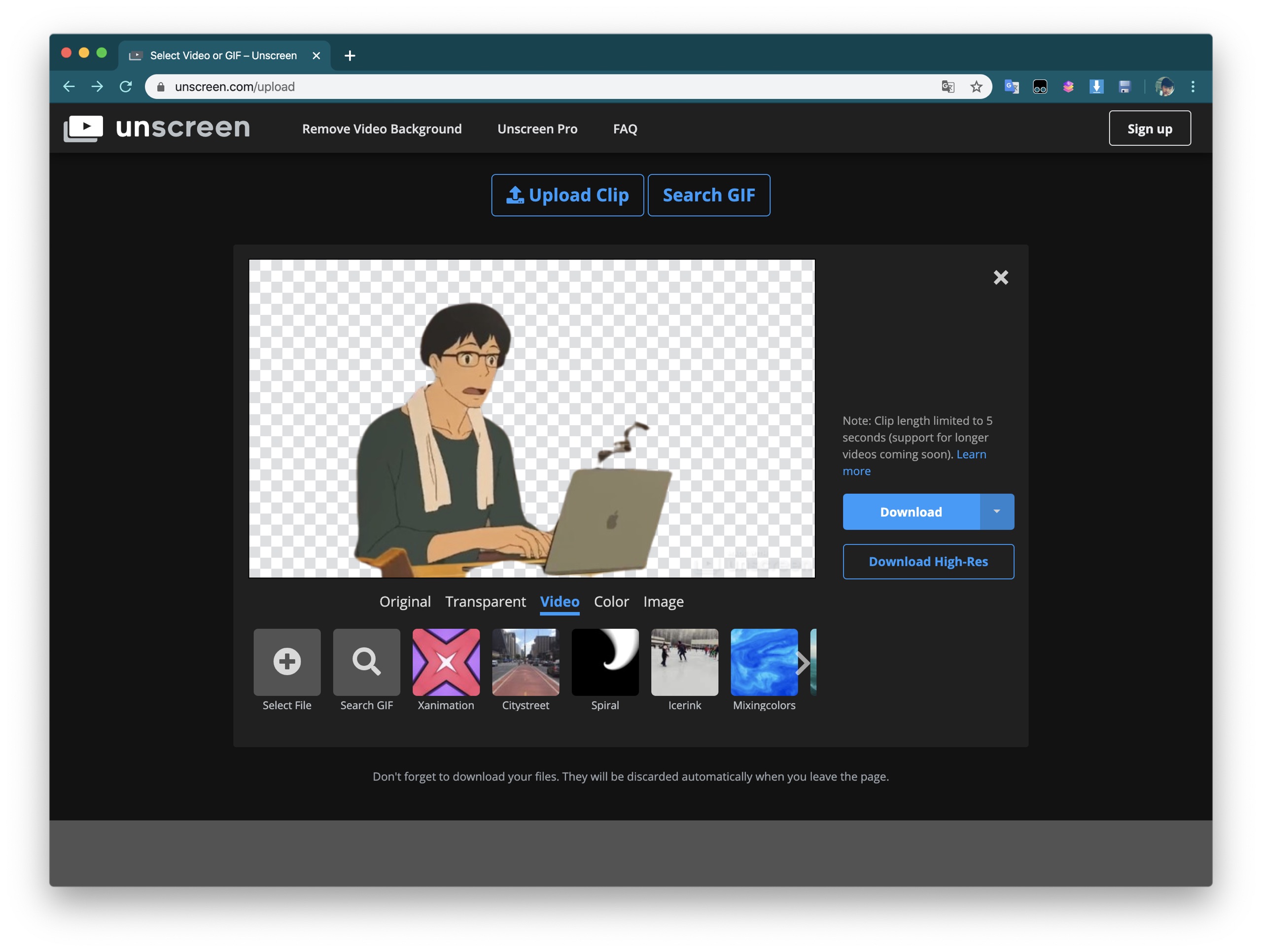Select the Xanimation background thumbnail

[x=446, y=662]
